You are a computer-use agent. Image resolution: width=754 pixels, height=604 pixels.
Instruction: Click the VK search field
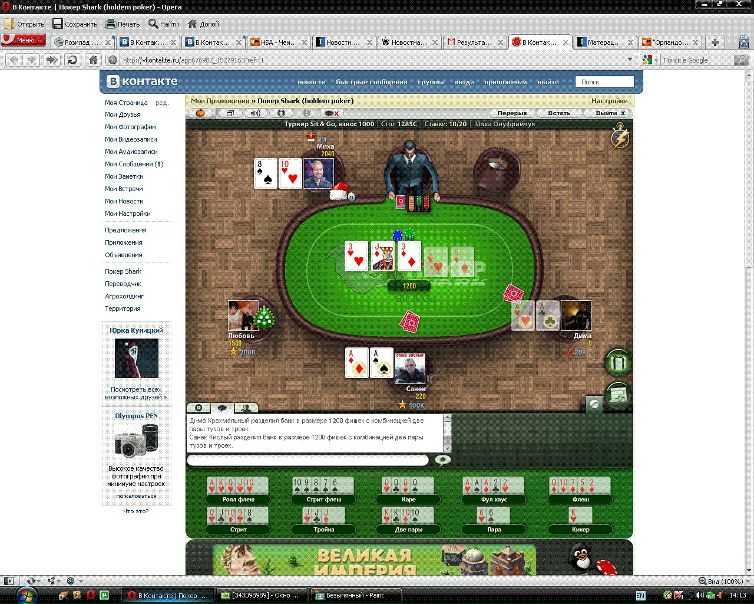604,82
